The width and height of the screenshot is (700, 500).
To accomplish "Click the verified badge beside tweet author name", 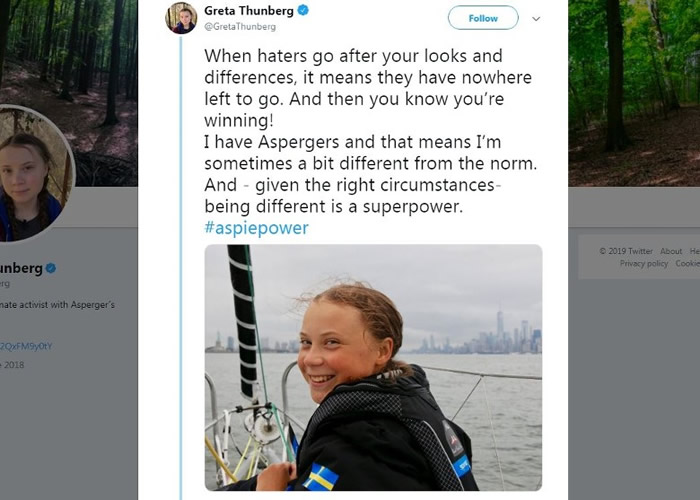I will [x=303, y=11].
